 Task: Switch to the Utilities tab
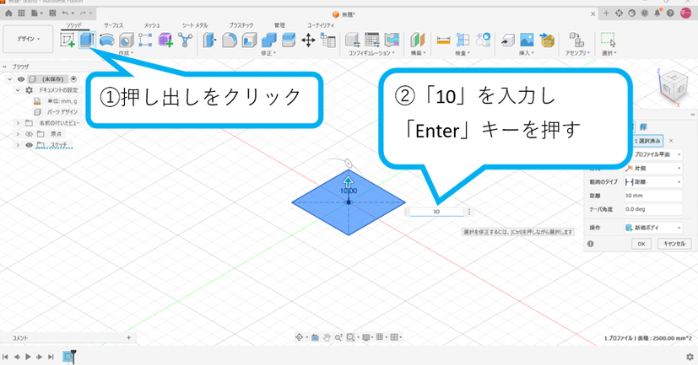pyautogui.click(x=321, y=25)
